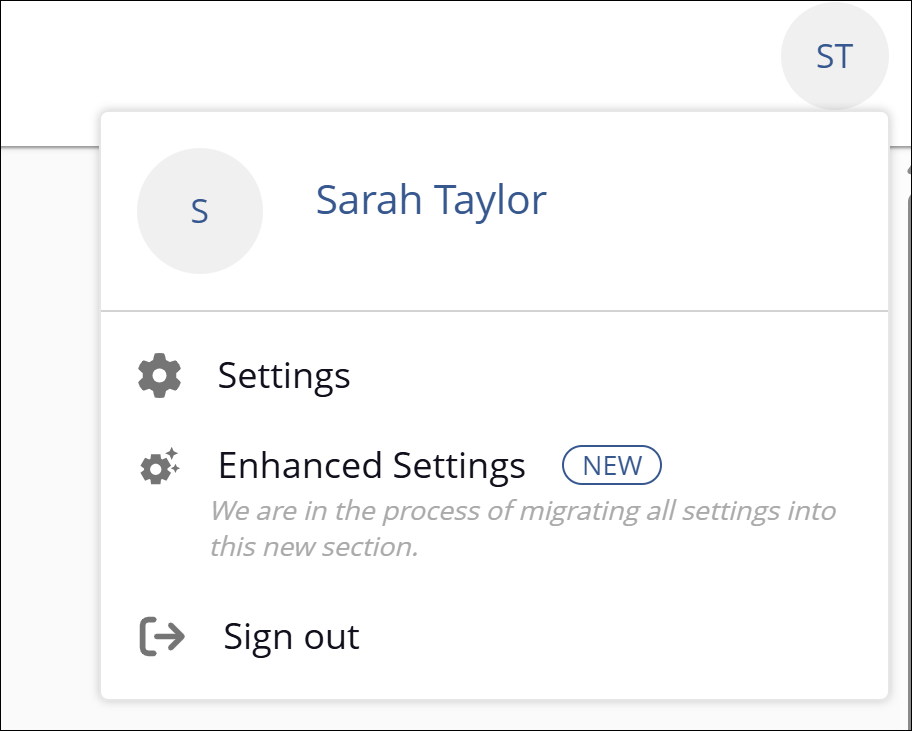Click the settings migration description text
Image resolution: width=912 pixels, height=731 pixels.
tap(522, 512)
